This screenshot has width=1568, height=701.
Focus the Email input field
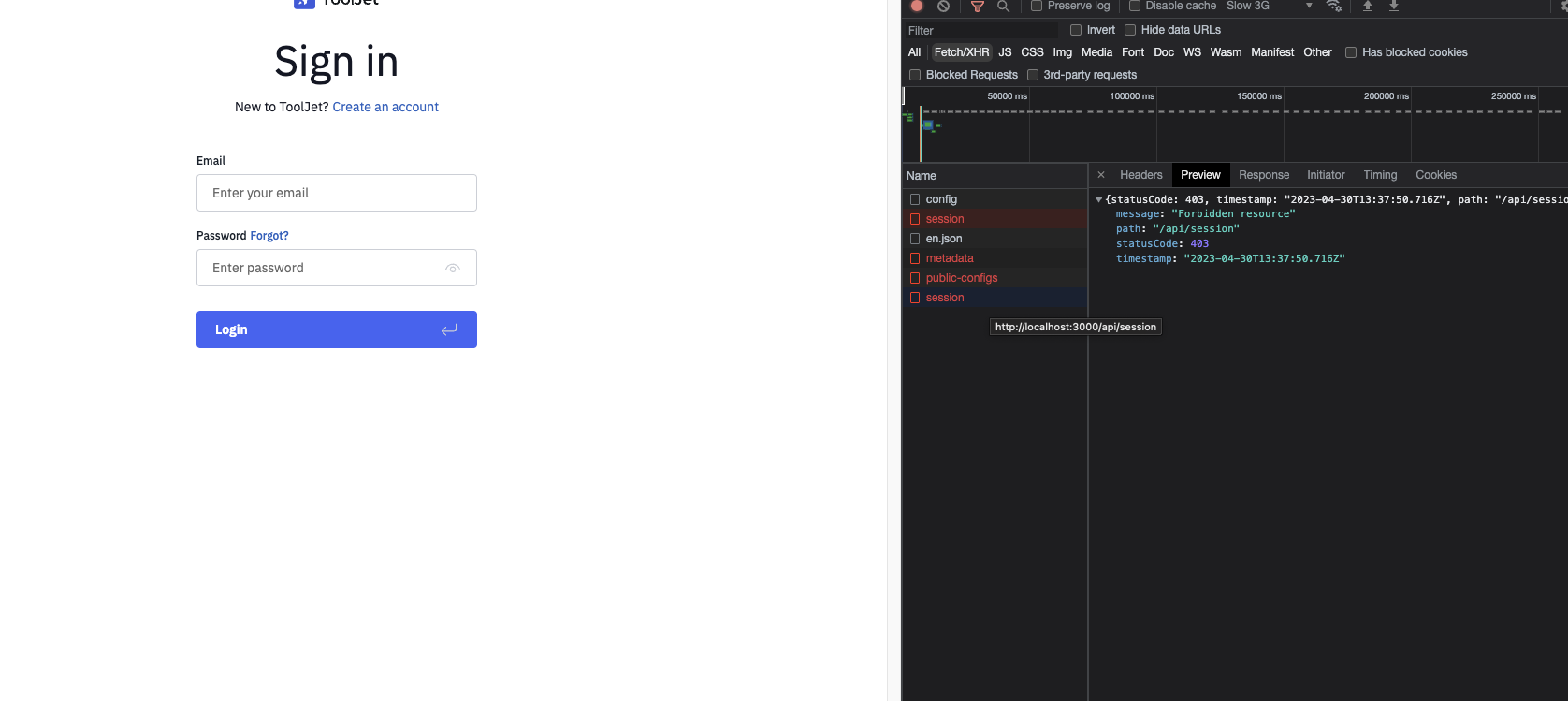tap(337, 193)
